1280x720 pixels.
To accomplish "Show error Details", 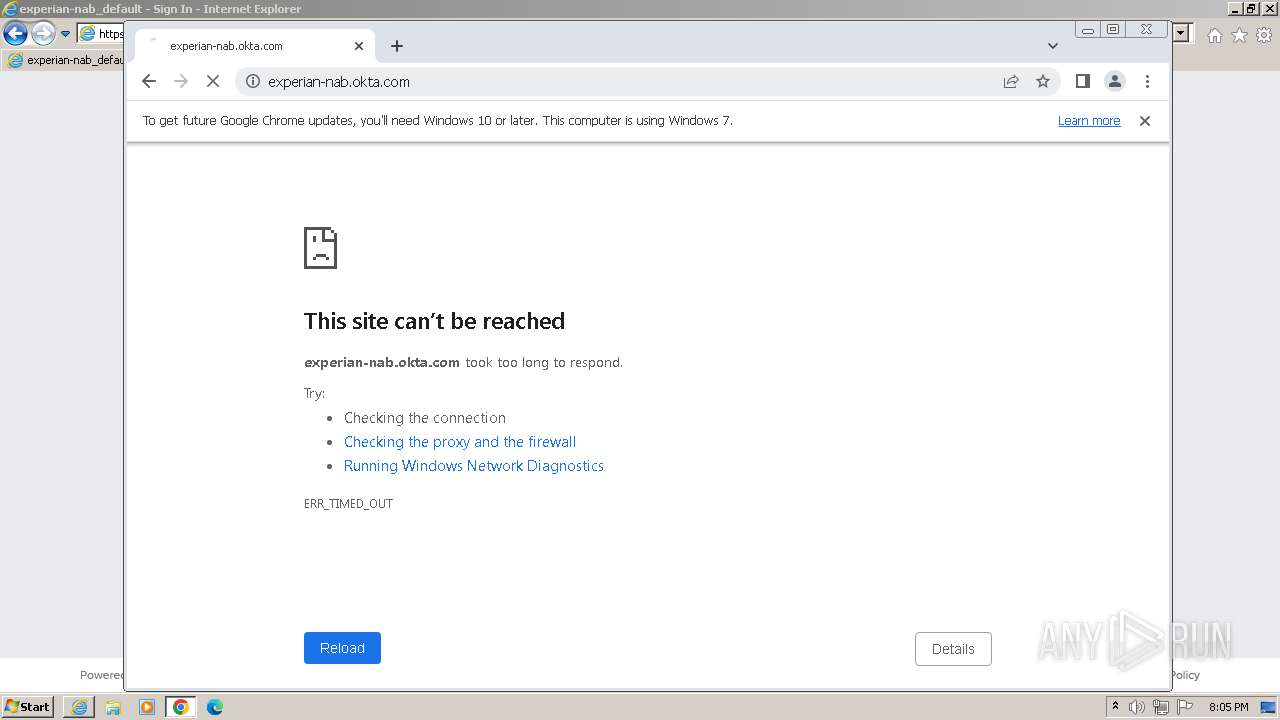I will [953, 649].
